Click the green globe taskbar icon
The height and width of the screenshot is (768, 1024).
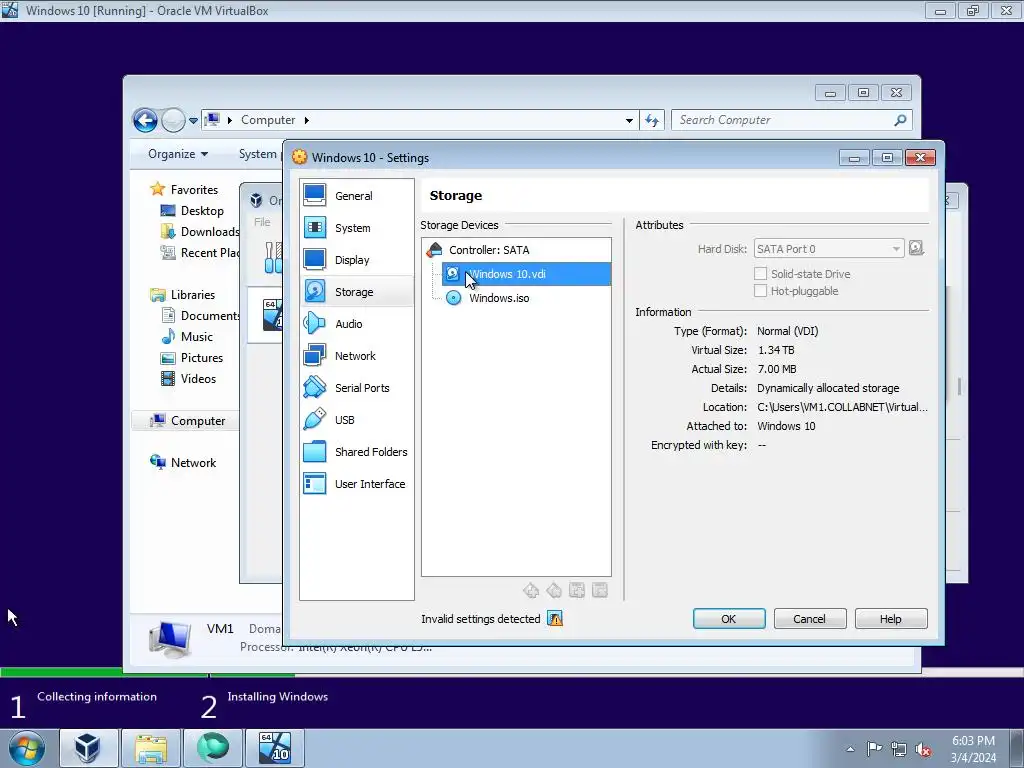(213, 748)
